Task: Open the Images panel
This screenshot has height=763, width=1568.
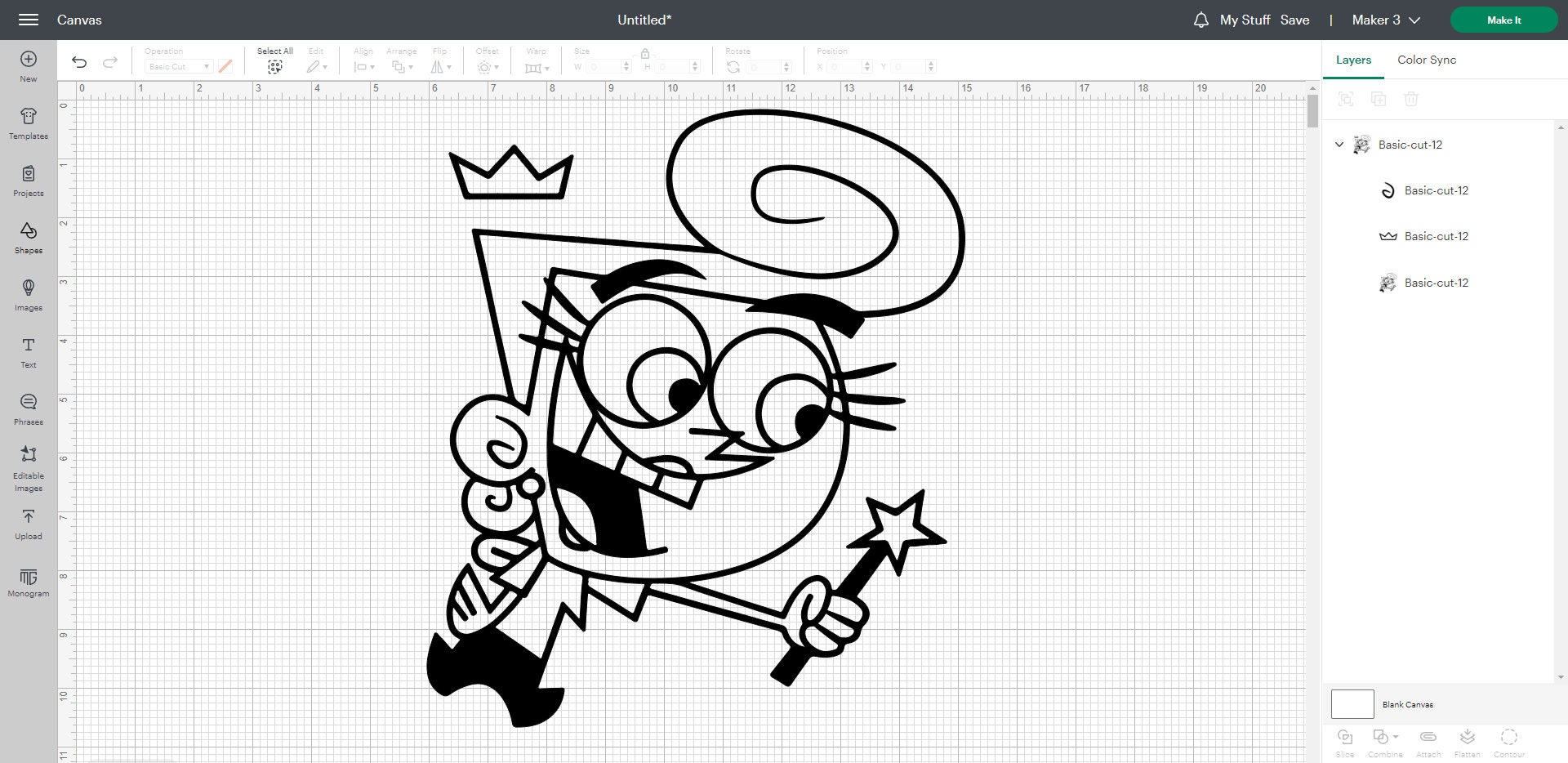Action: (28, 294)
